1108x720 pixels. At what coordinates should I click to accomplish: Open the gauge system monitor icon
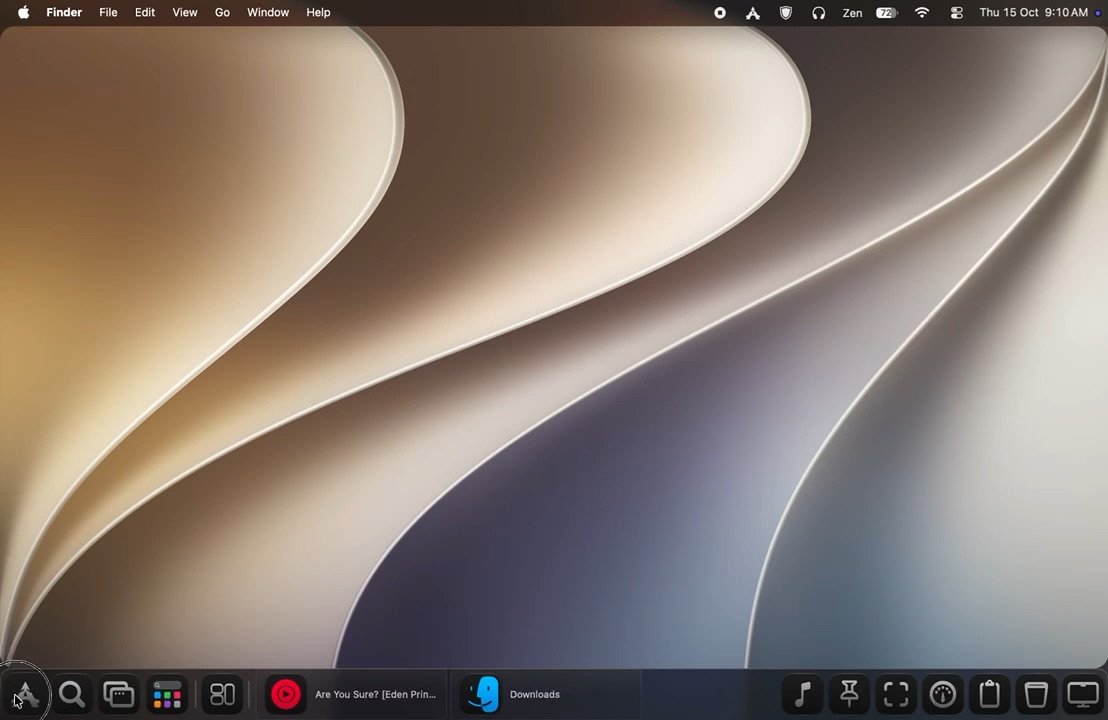[x=943, y=695]
